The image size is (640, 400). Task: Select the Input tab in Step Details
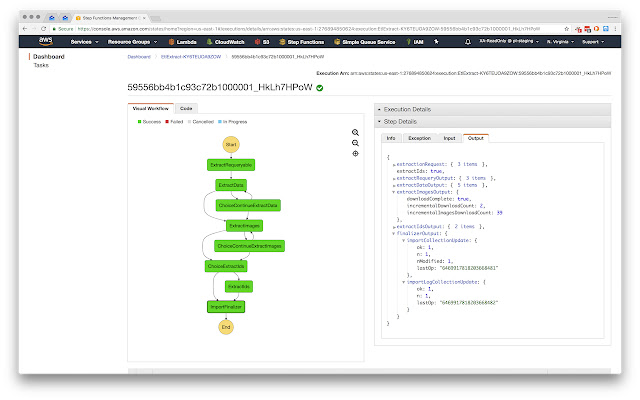click(x=449, y=137)
